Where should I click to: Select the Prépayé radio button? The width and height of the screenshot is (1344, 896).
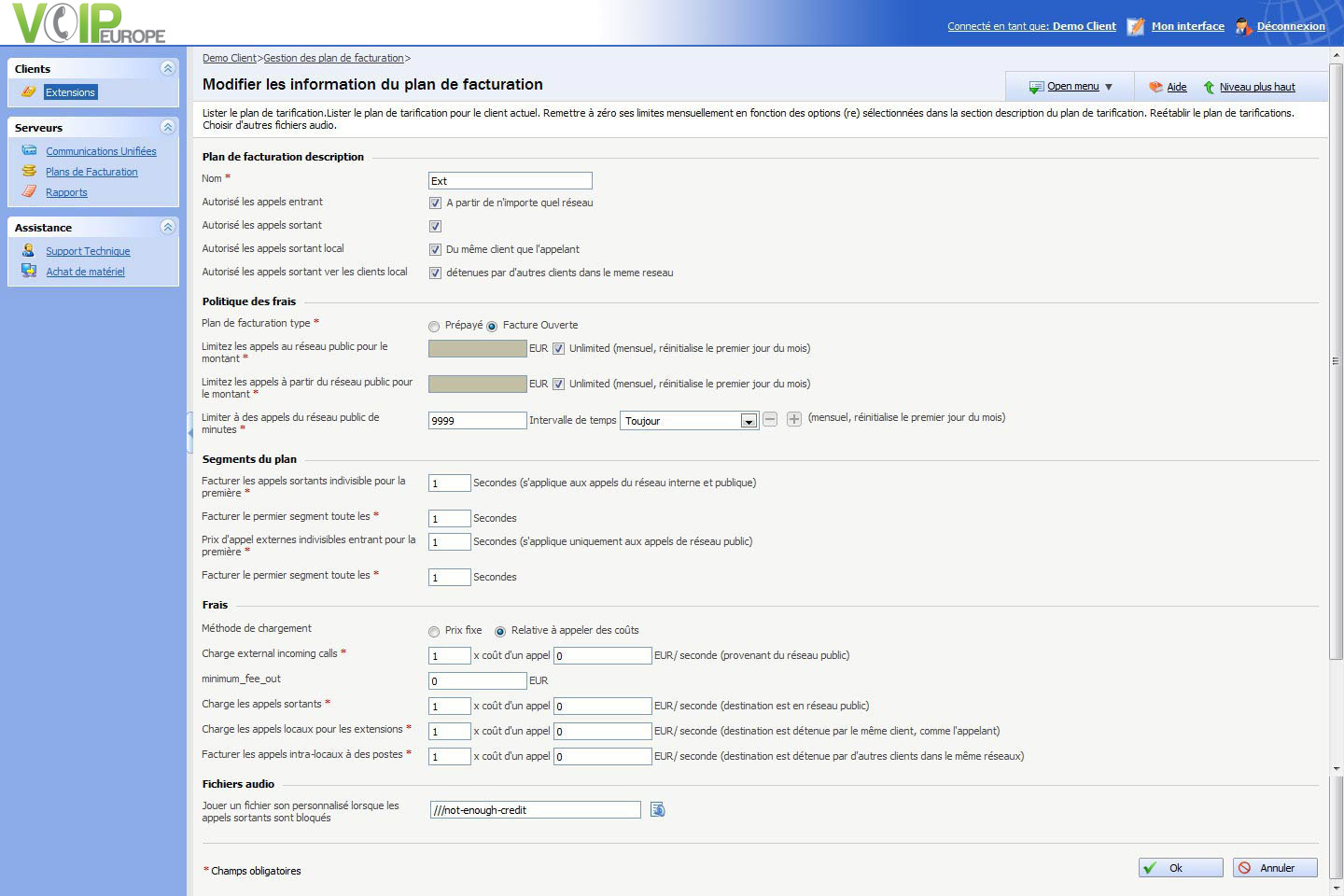point(434,326)
